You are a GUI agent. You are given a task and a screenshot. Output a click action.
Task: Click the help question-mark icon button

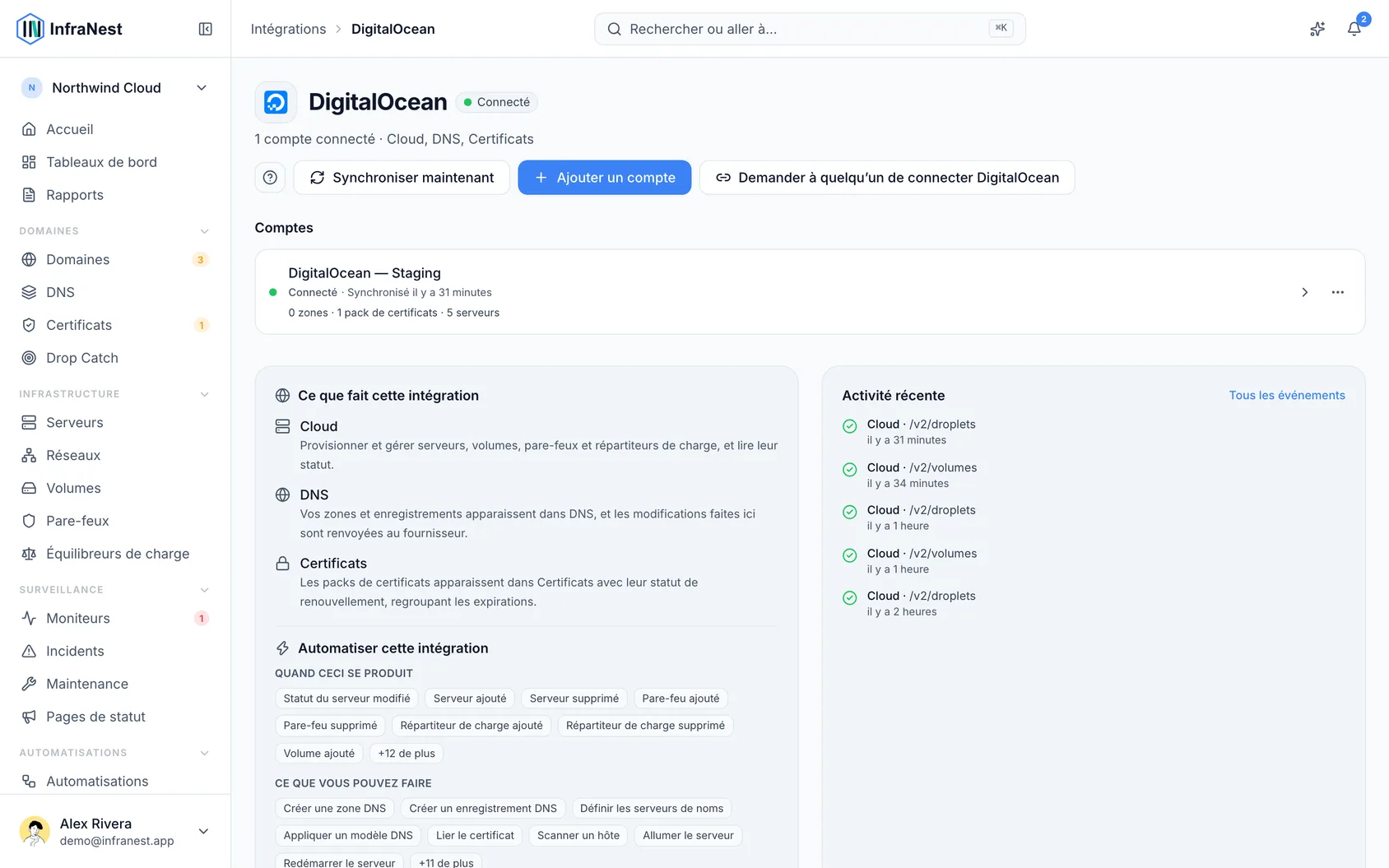270,178
